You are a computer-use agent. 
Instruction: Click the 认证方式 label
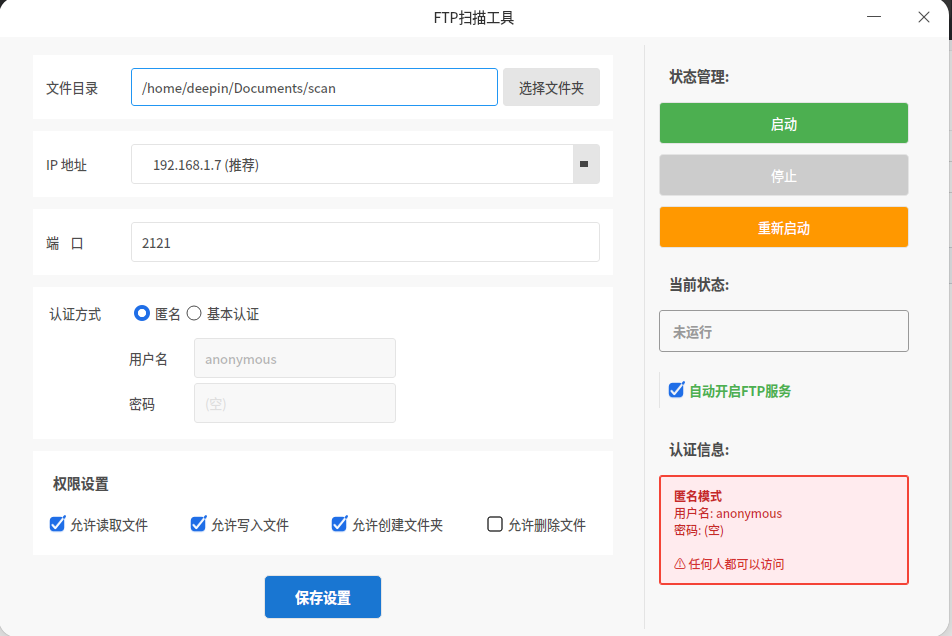tap(75, 314)
